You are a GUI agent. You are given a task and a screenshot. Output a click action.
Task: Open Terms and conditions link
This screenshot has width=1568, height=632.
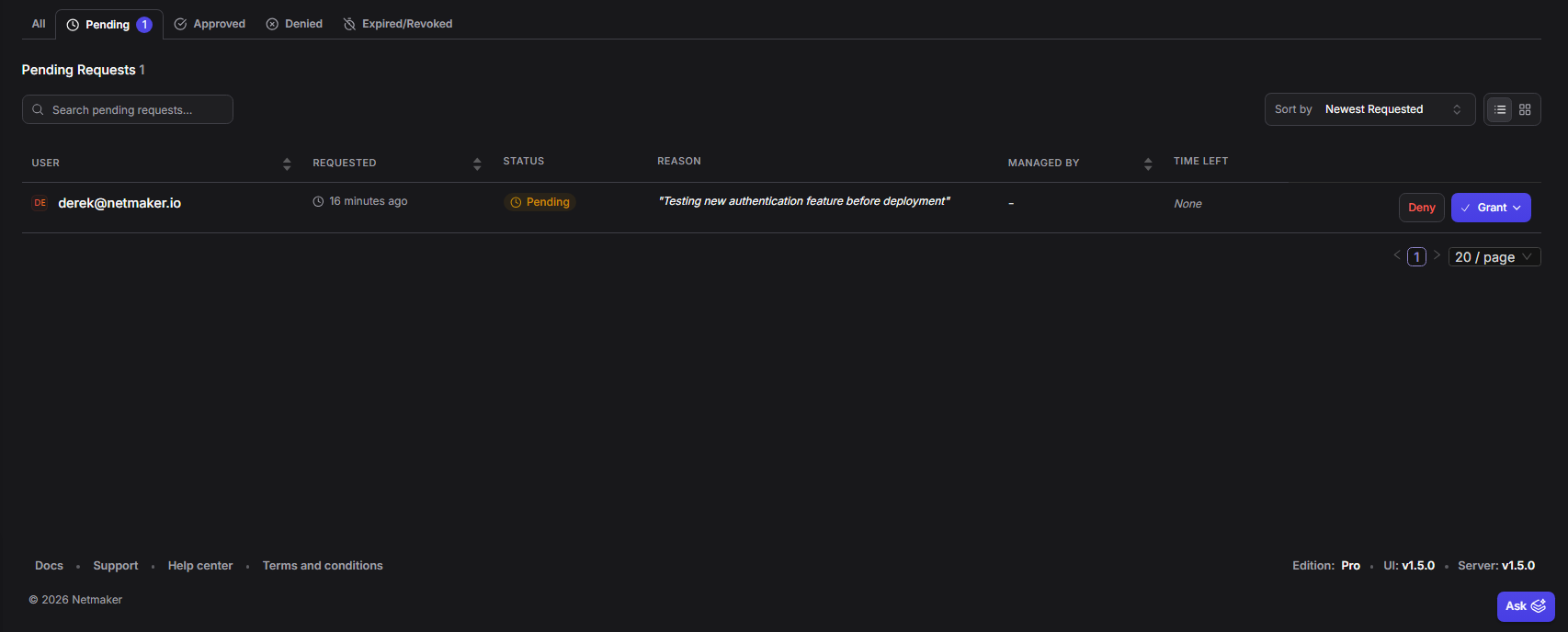323,566
